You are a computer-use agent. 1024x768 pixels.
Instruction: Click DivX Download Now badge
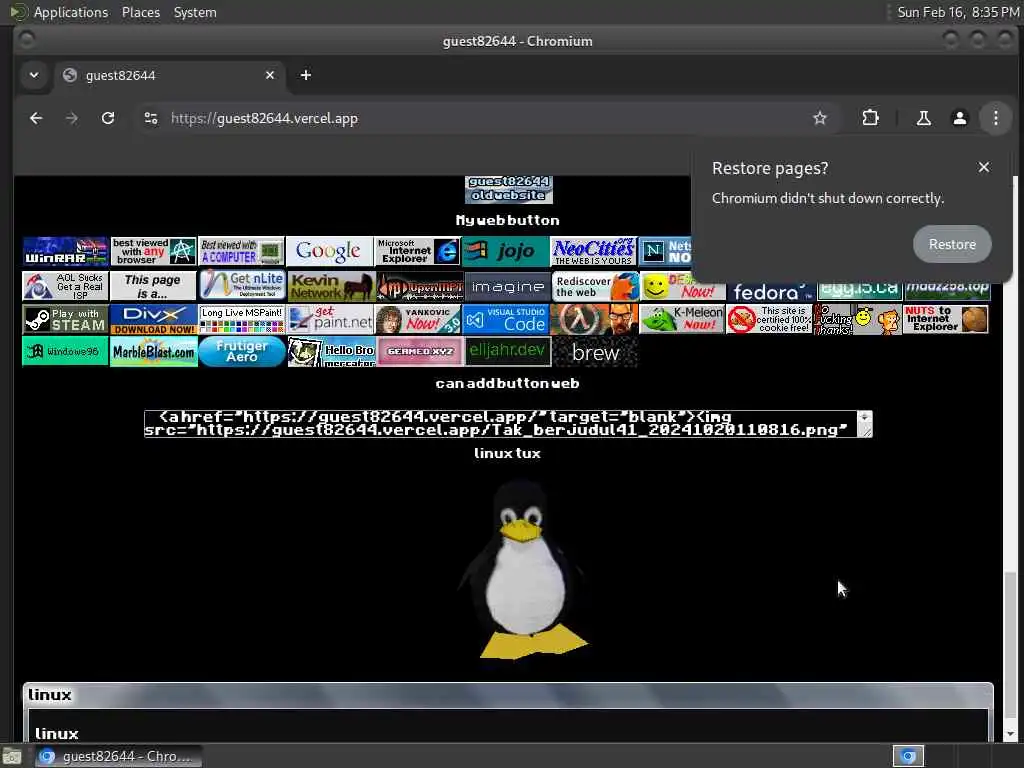coord(153,320)
